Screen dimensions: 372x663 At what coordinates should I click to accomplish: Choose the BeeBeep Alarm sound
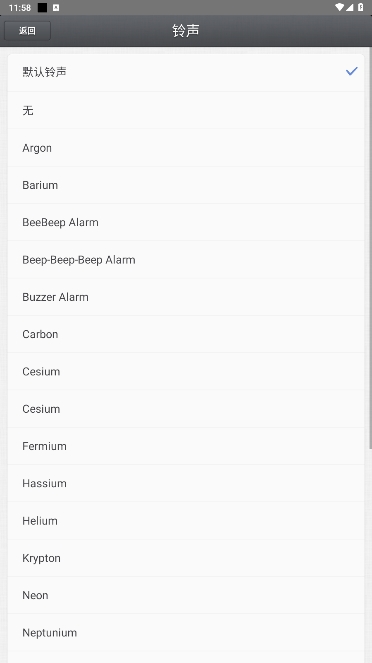click(x=186, y=222)
